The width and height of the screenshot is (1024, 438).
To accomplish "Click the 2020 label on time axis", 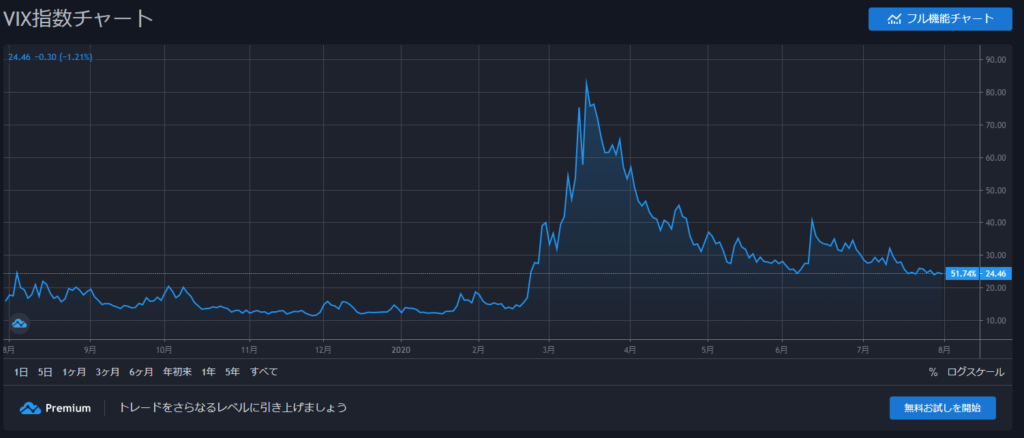I will tap(401, 350).
